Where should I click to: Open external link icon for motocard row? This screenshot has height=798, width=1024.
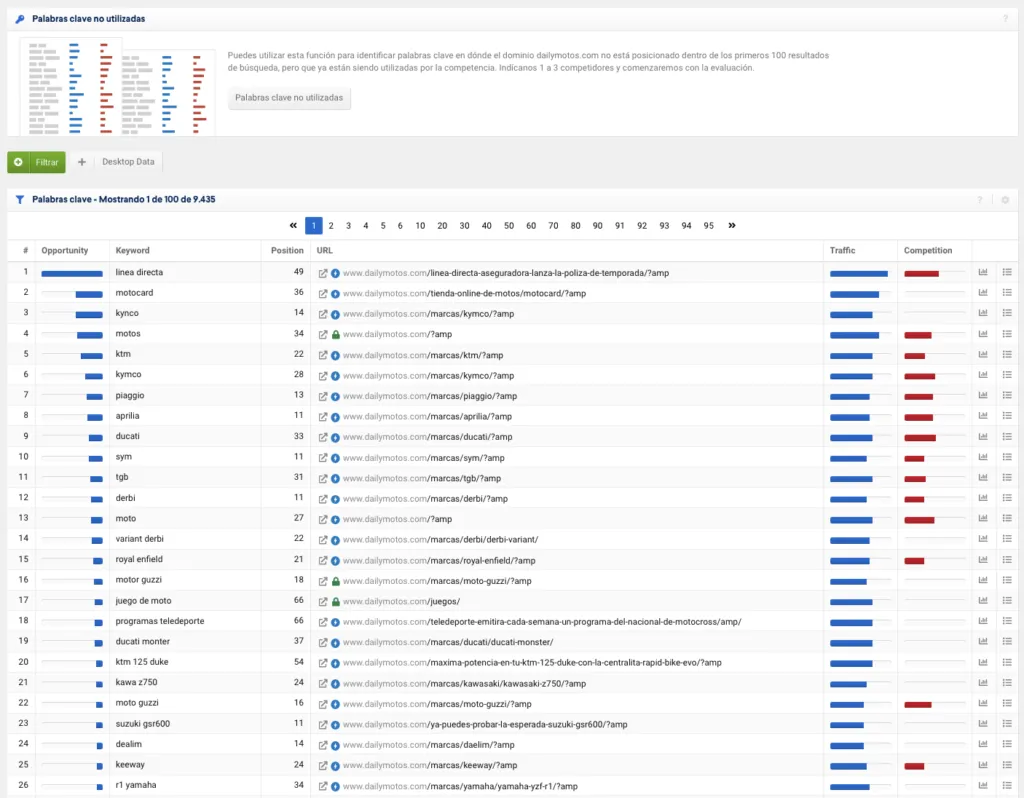[x=323, y=294]
